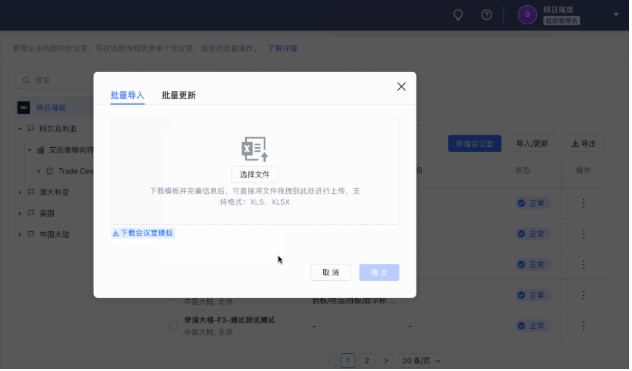Click the 正常 status in 学清大楼-F3 row
Image resolution: width=632 pixels, height=371 pixels.
(x=532, y=327)
